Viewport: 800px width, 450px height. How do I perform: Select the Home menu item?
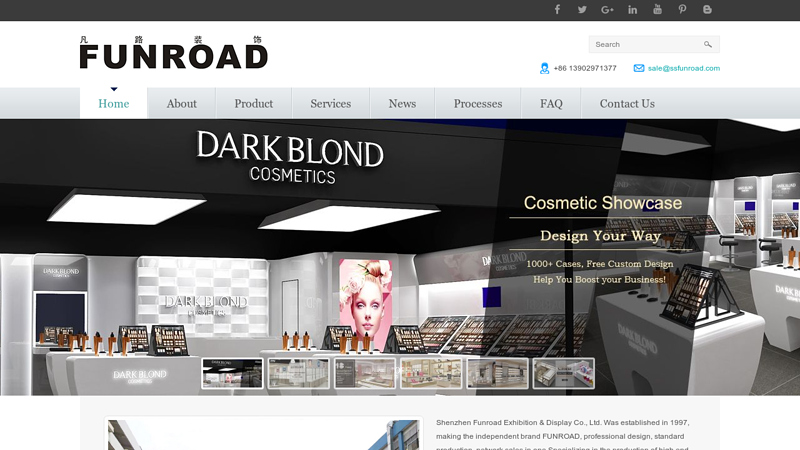114,104
